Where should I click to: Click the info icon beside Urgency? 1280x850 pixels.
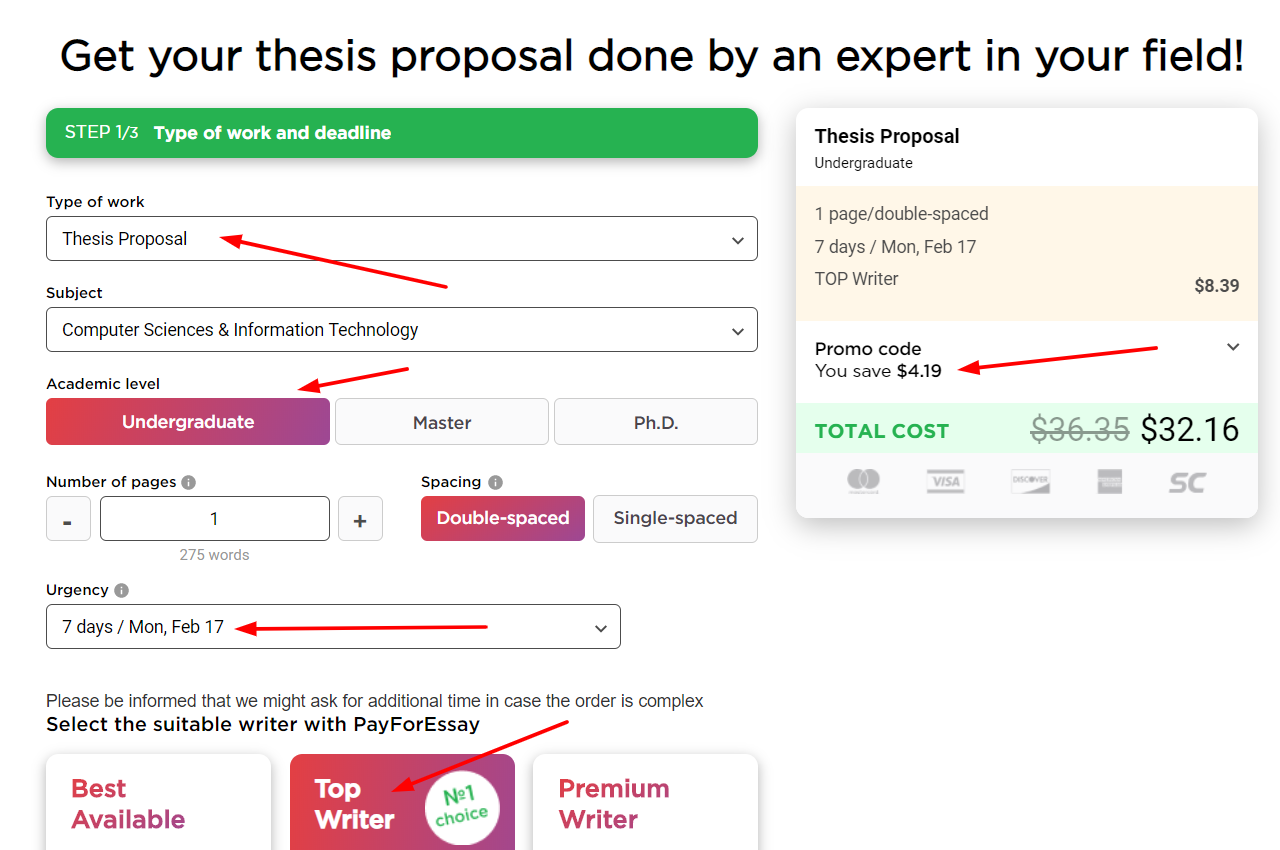click(x=120, y=590)
